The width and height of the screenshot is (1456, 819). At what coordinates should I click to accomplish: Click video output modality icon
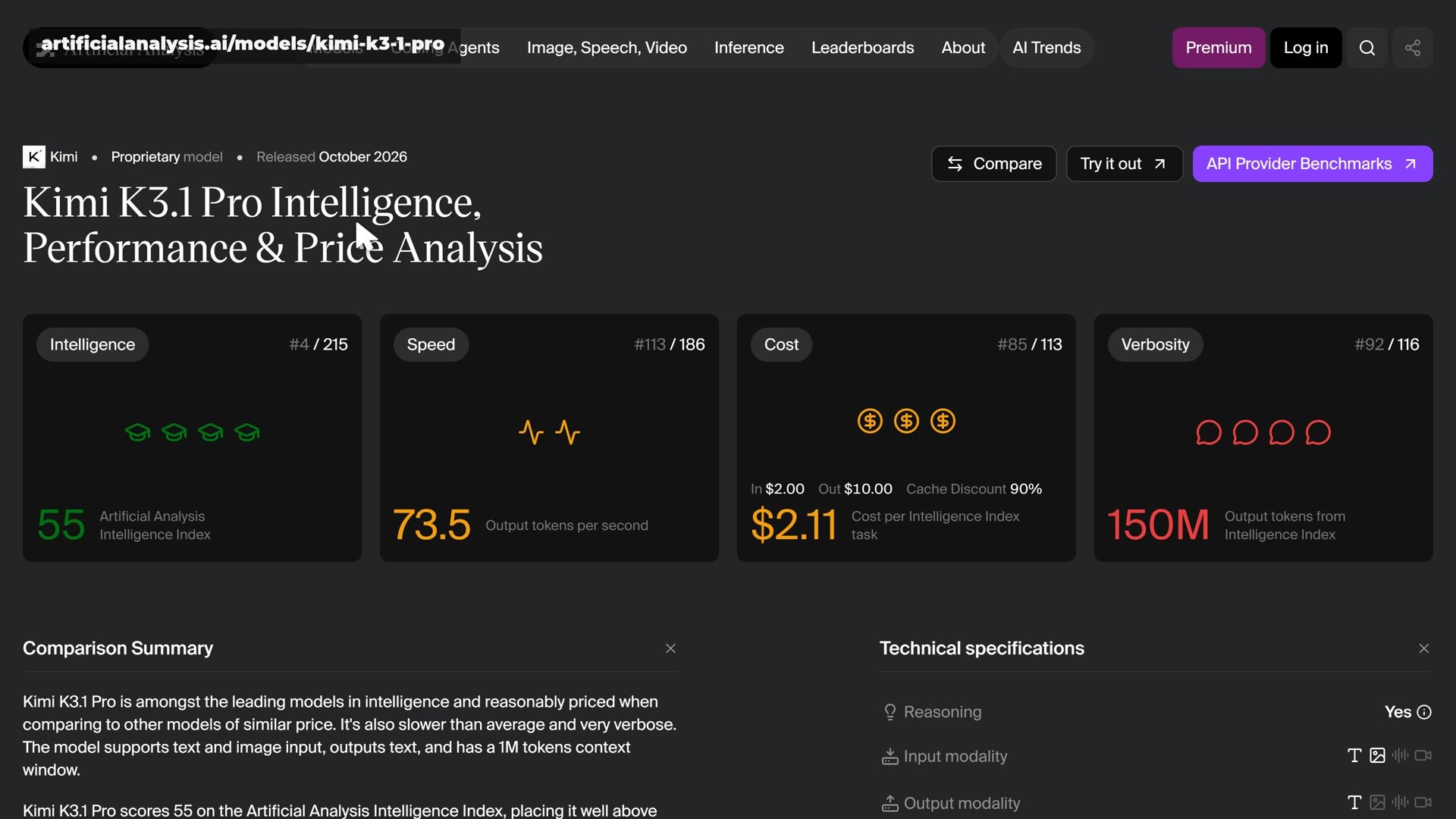pyautogui.click(x=1423, y=802)
